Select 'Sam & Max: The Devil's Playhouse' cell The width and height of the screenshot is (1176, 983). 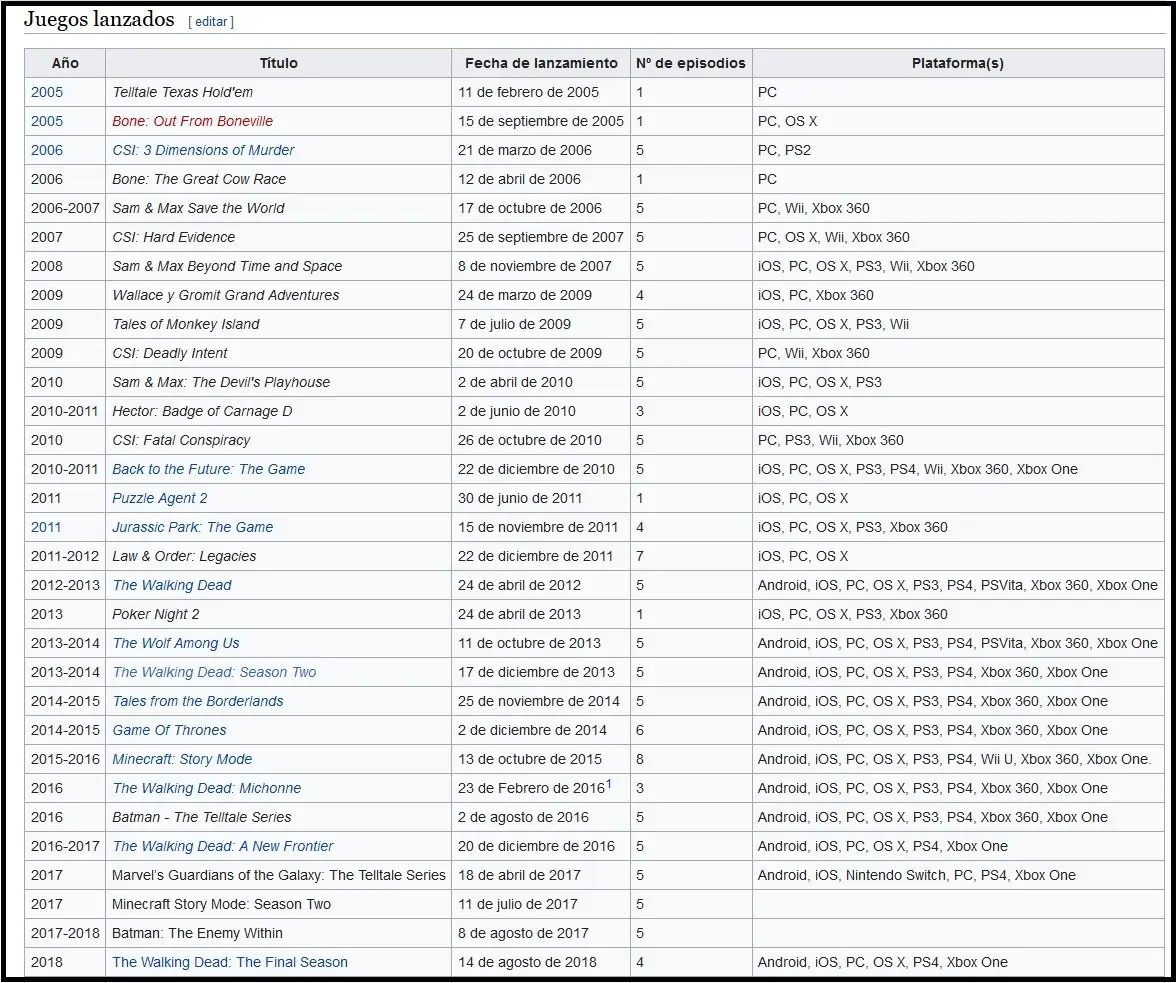(278, 382)
